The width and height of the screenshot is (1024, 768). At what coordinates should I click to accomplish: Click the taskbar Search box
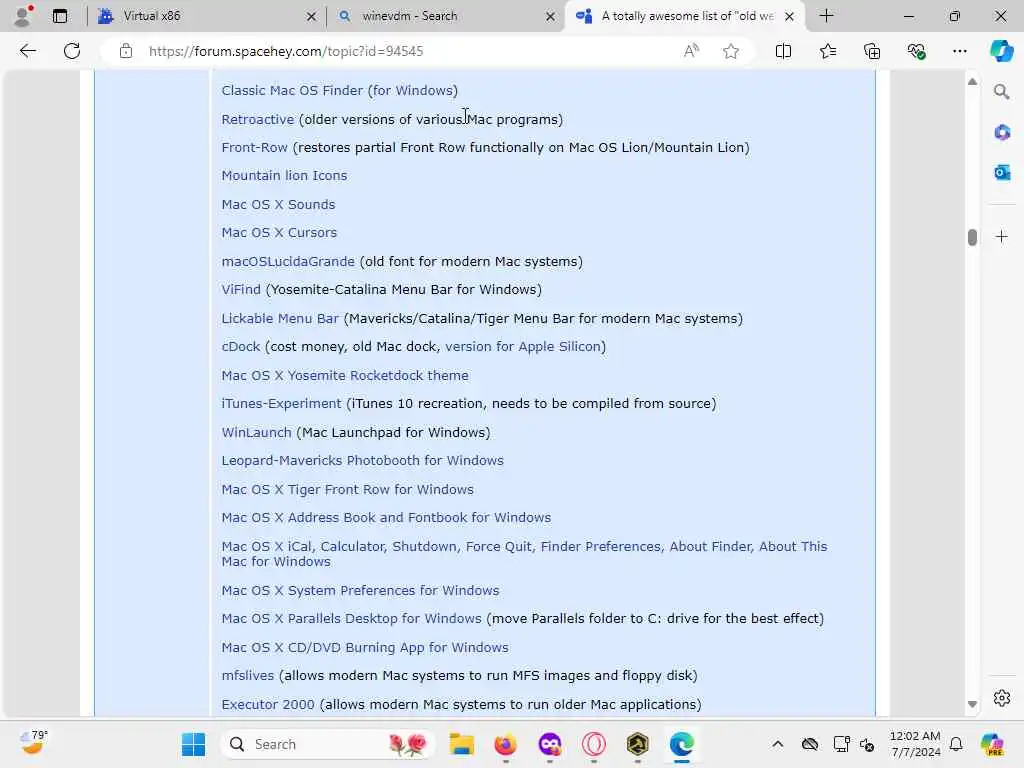tap(328, 744)
